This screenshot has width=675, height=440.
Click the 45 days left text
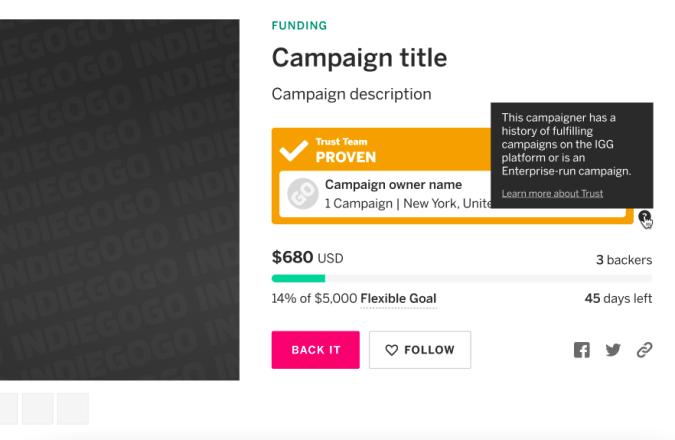[618, 299]
